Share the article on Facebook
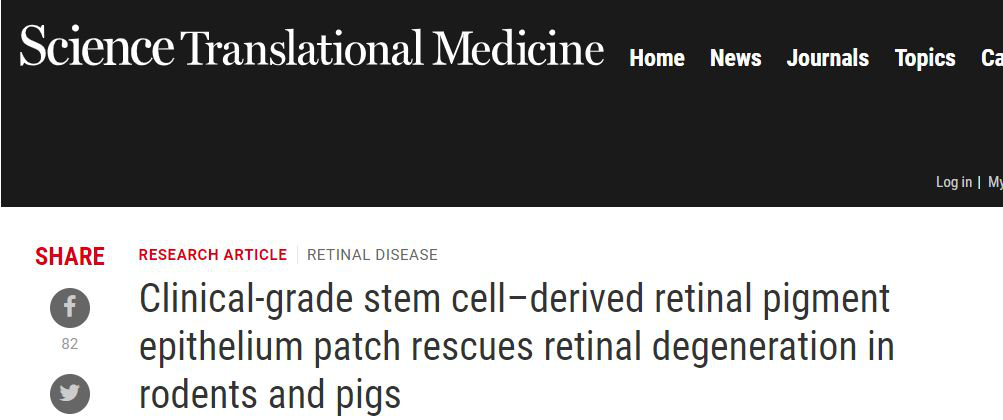 [x=70, y=308]
